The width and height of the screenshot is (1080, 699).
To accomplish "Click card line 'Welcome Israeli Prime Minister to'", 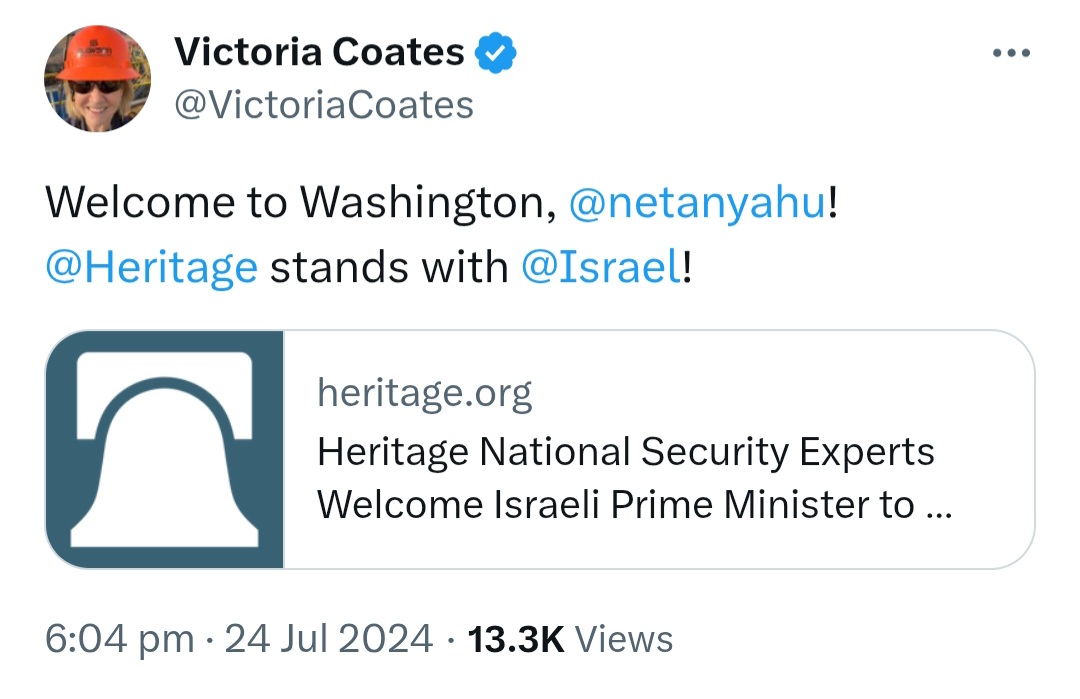I will click(x=615, y=505).
